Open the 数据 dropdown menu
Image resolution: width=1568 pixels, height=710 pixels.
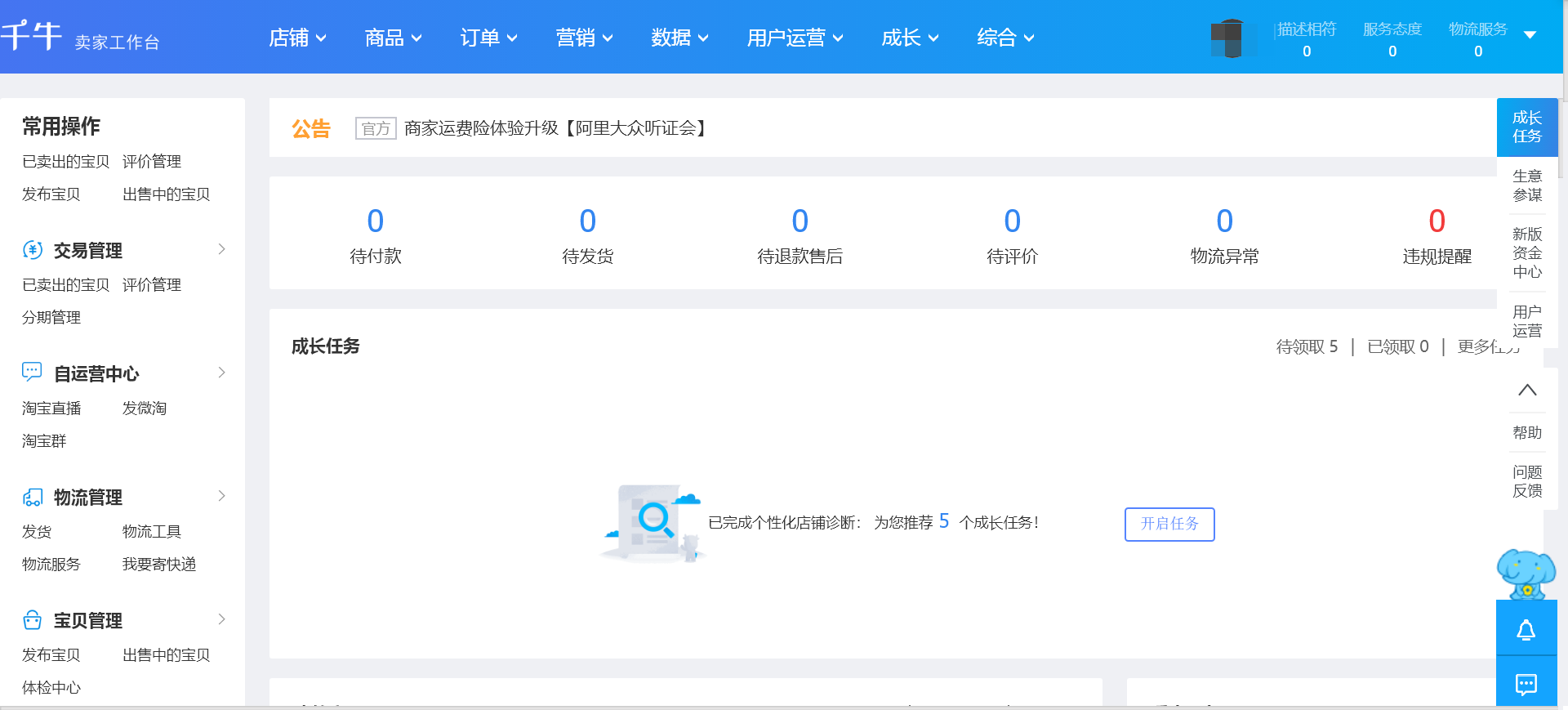click(679, 38)
